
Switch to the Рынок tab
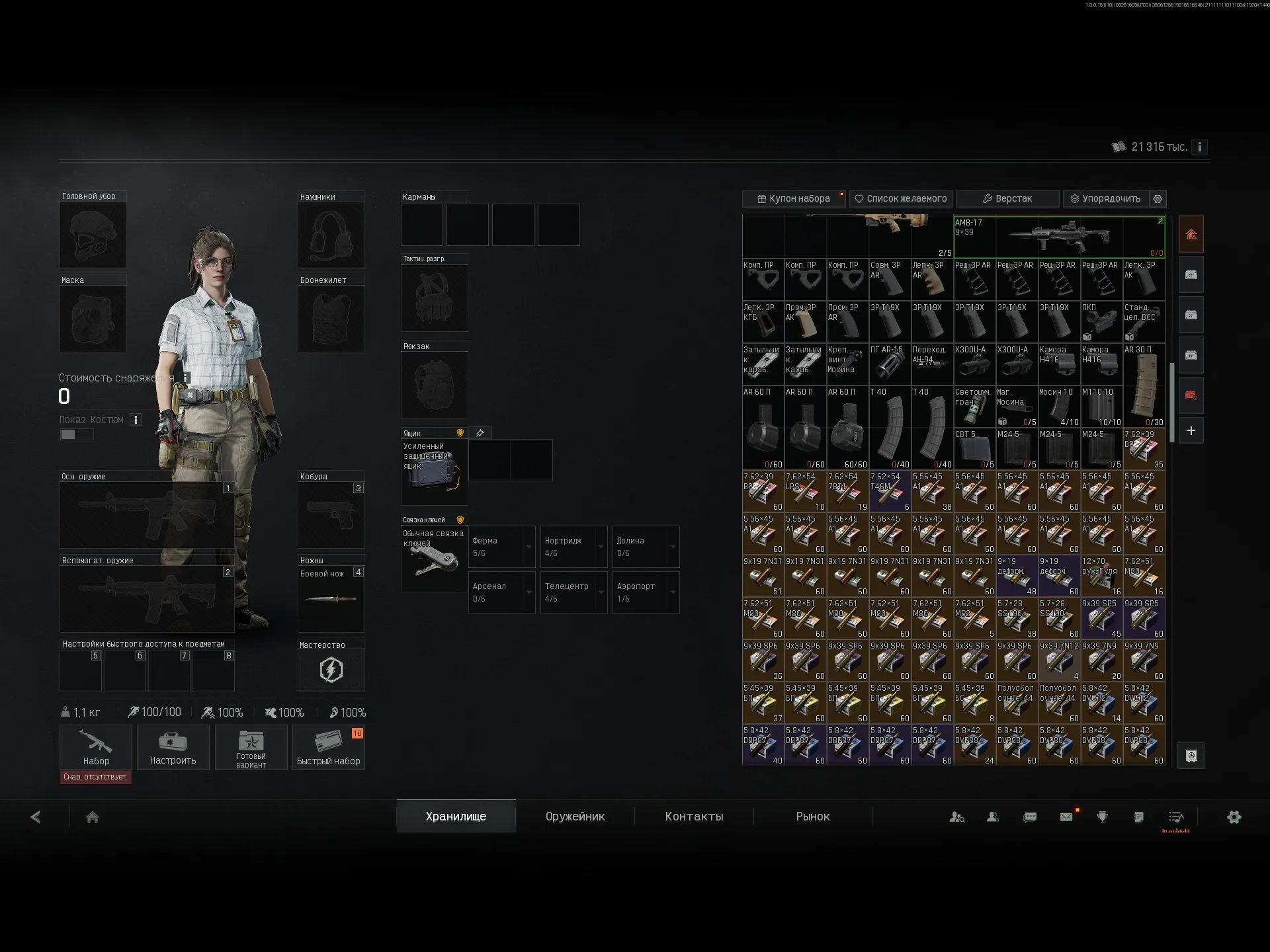(x=813, y=816)
